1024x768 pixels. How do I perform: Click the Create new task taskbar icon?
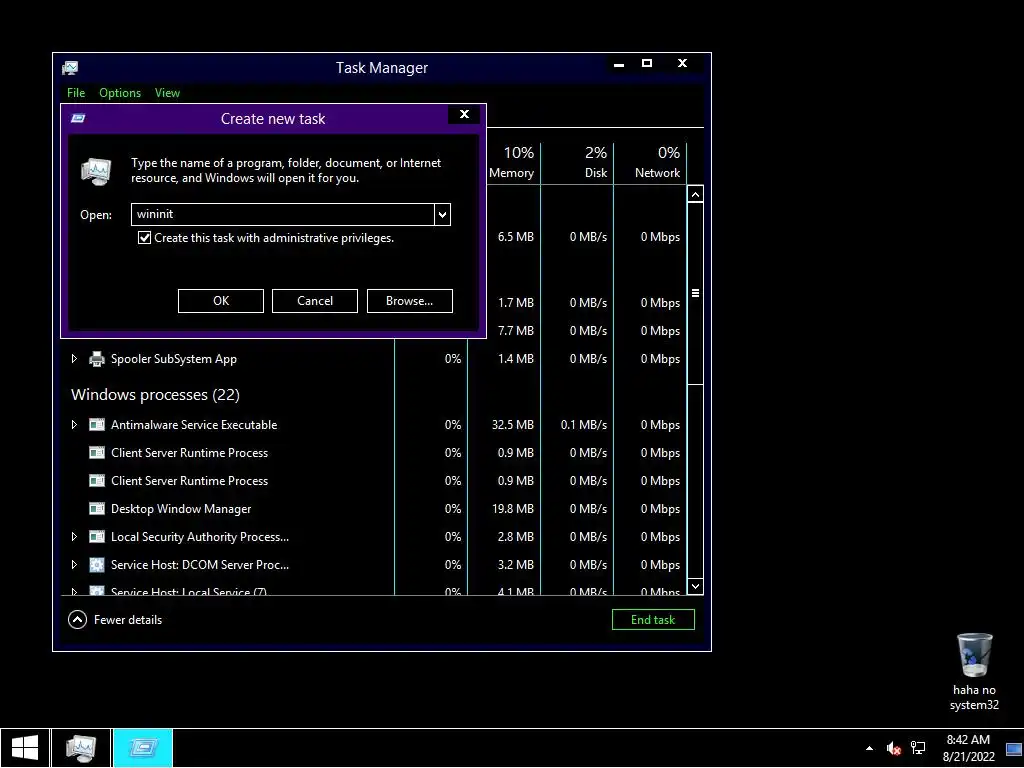(143, 748)
